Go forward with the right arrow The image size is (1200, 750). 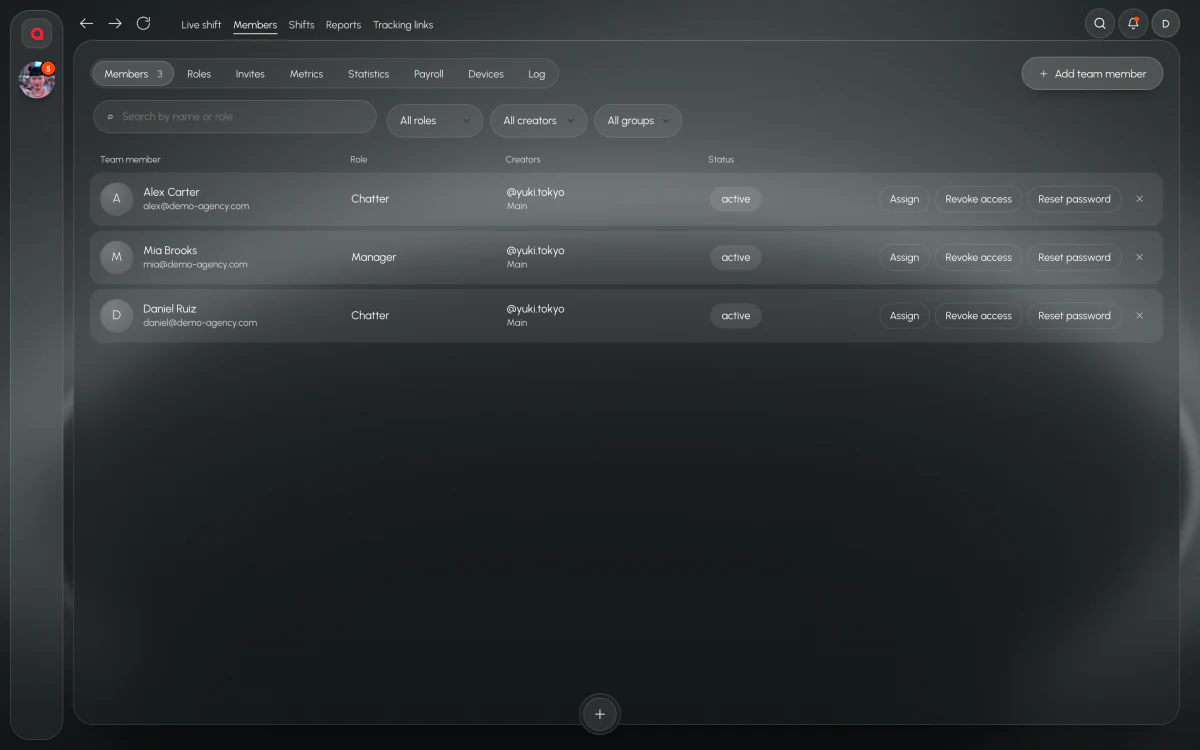click(x=115, y=23)
